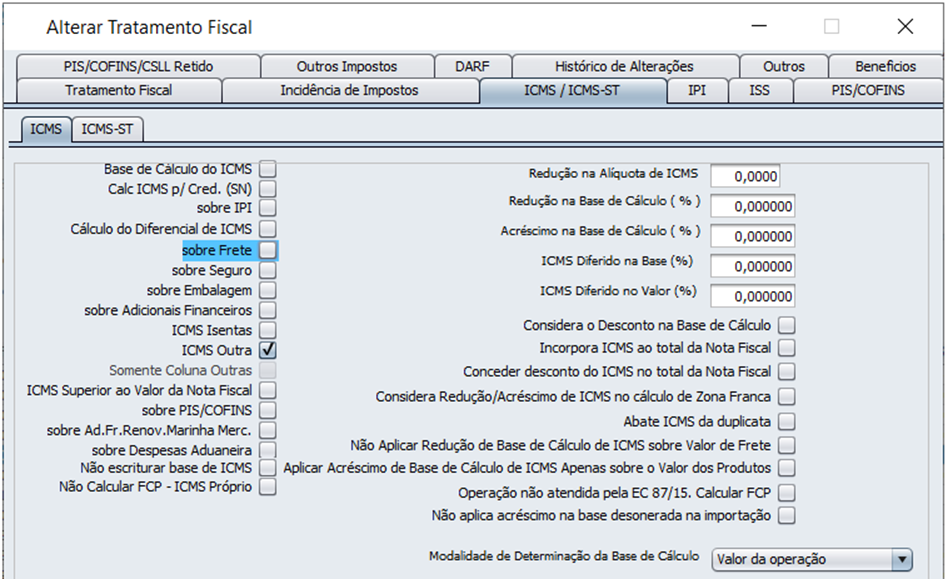
Task: Uncheck the ICMS Outra checkbox
Action: click(x=268, y=350)
